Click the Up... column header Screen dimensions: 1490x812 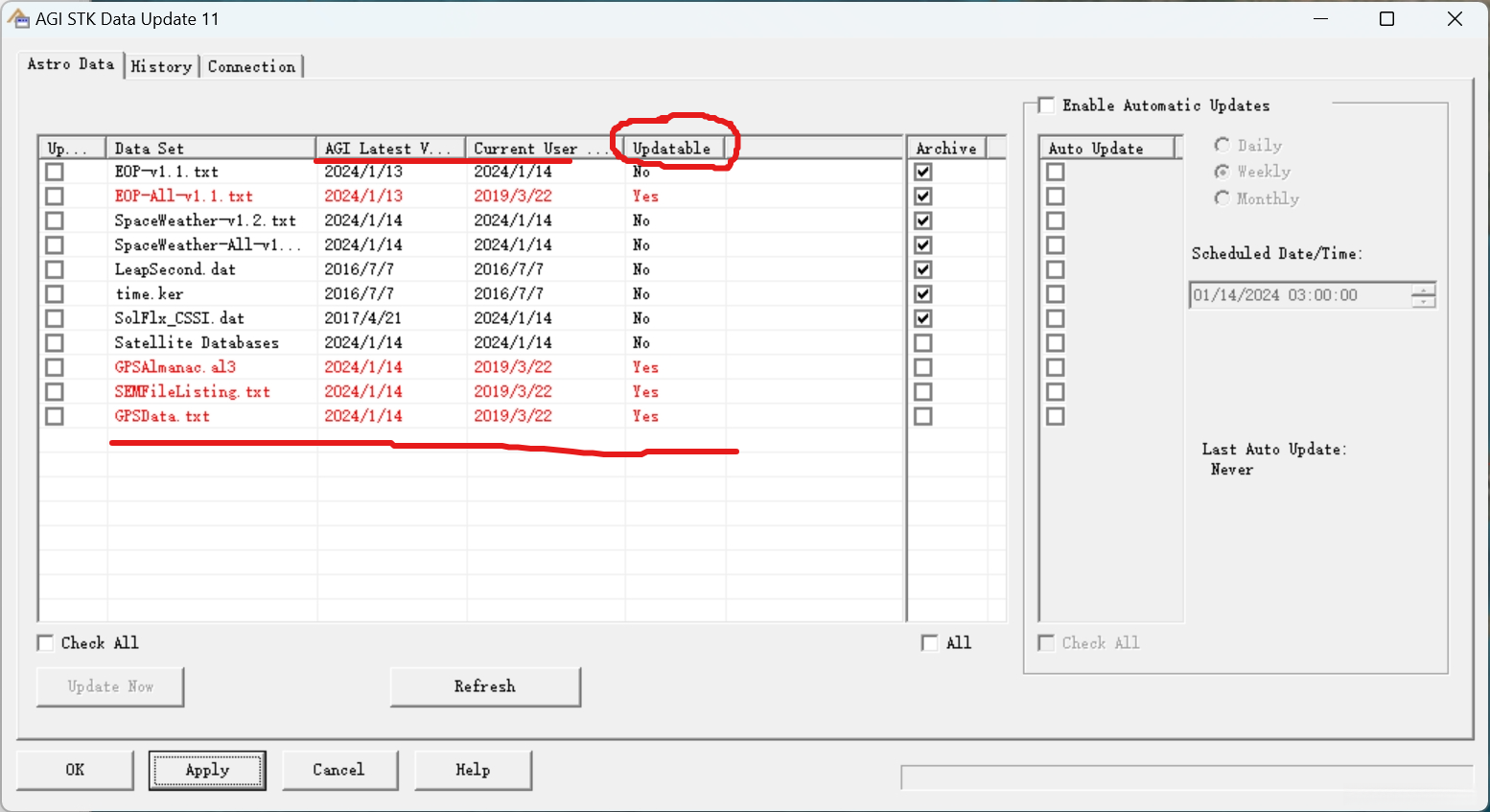72,149
